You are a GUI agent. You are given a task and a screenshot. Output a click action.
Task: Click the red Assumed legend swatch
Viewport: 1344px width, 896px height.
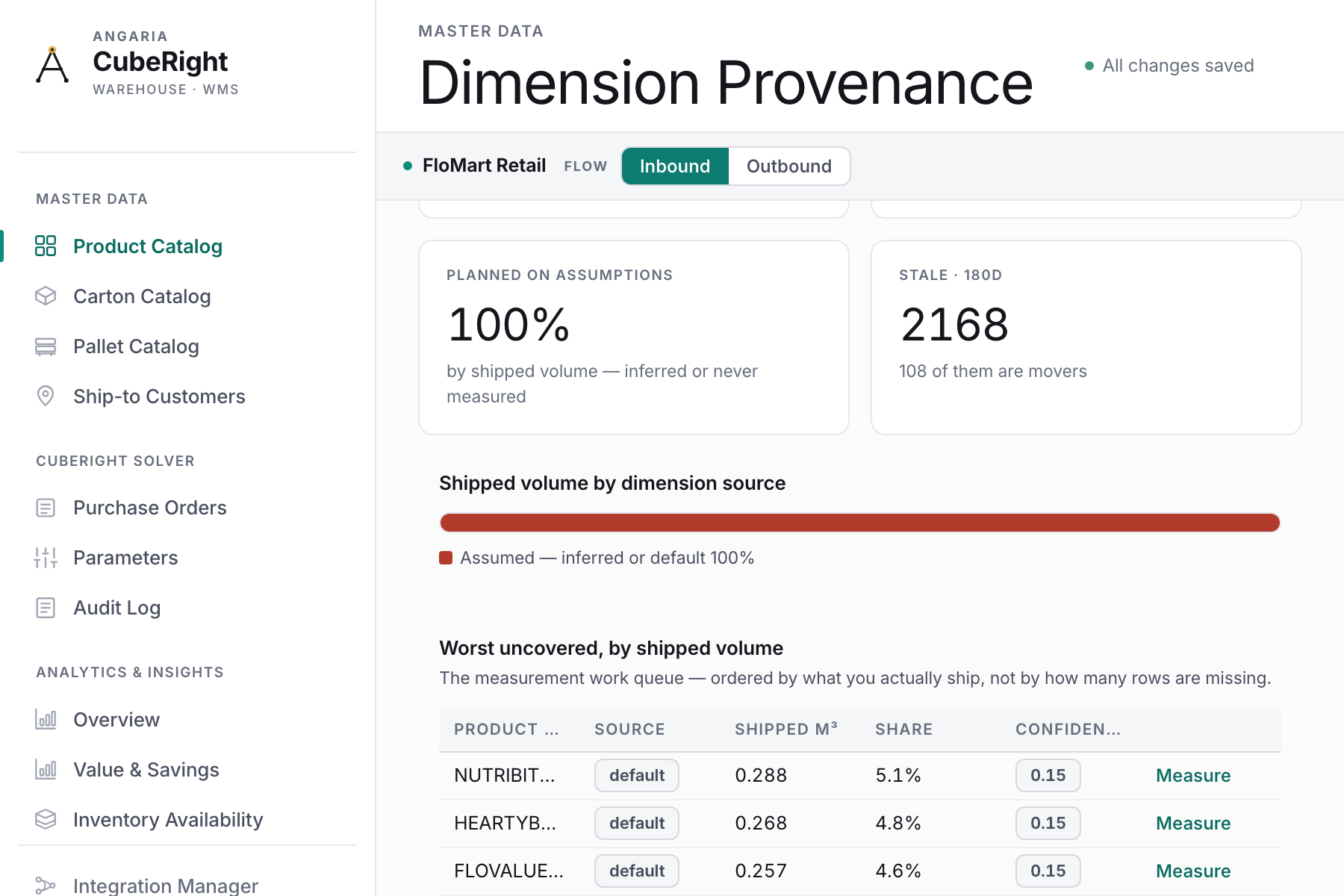[x=446, y=558]
